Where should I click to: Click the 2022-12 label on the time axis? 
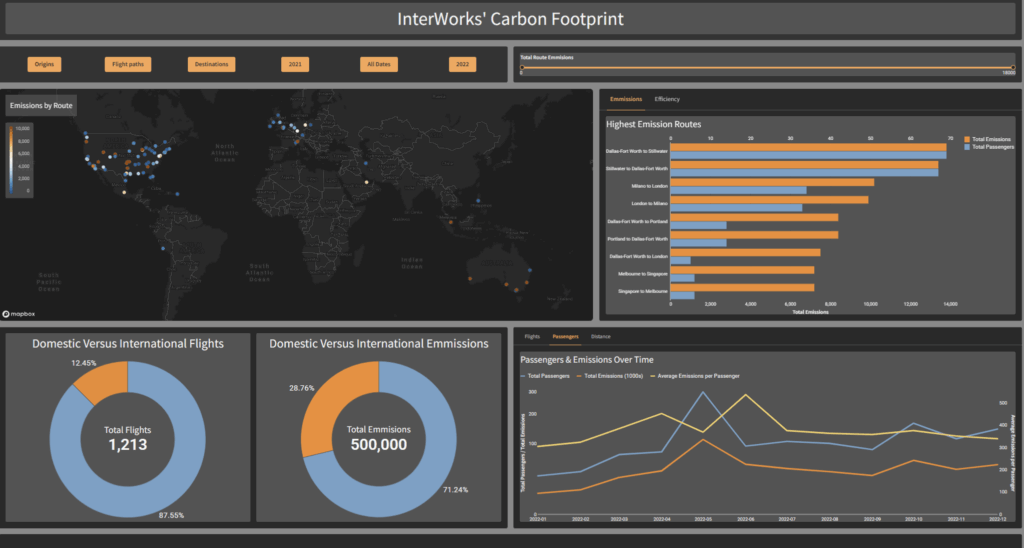(997, 520)
